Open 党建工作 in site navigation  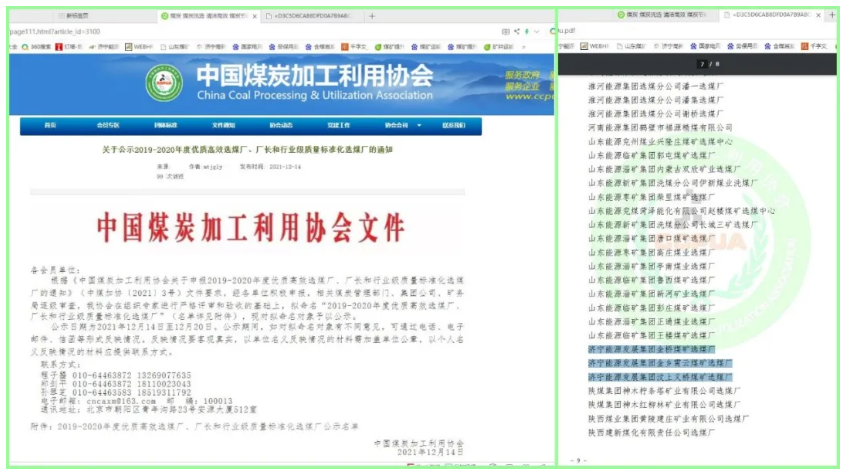339,125
